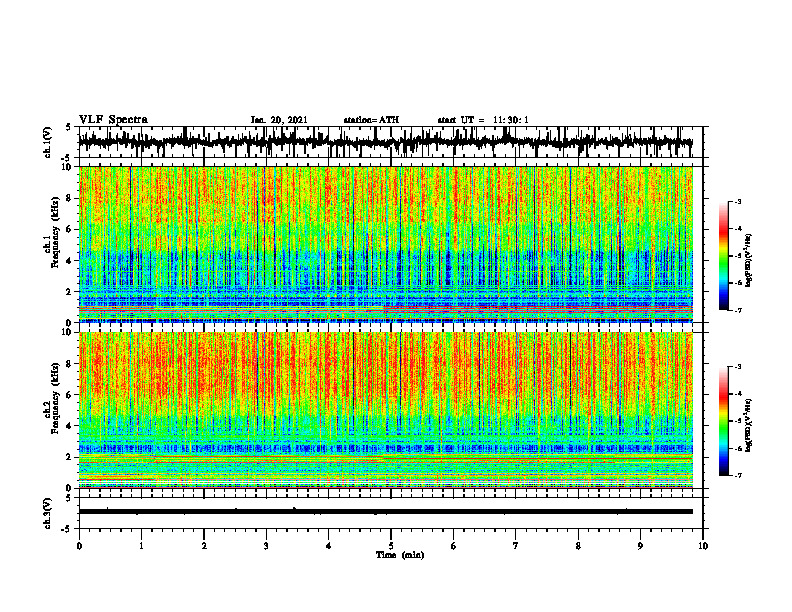
Task: Click the "station= ATH" header label
Action: coord(371,120)
